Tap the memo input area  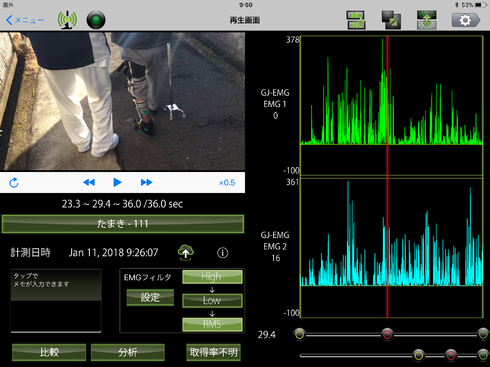pos(56,301)
